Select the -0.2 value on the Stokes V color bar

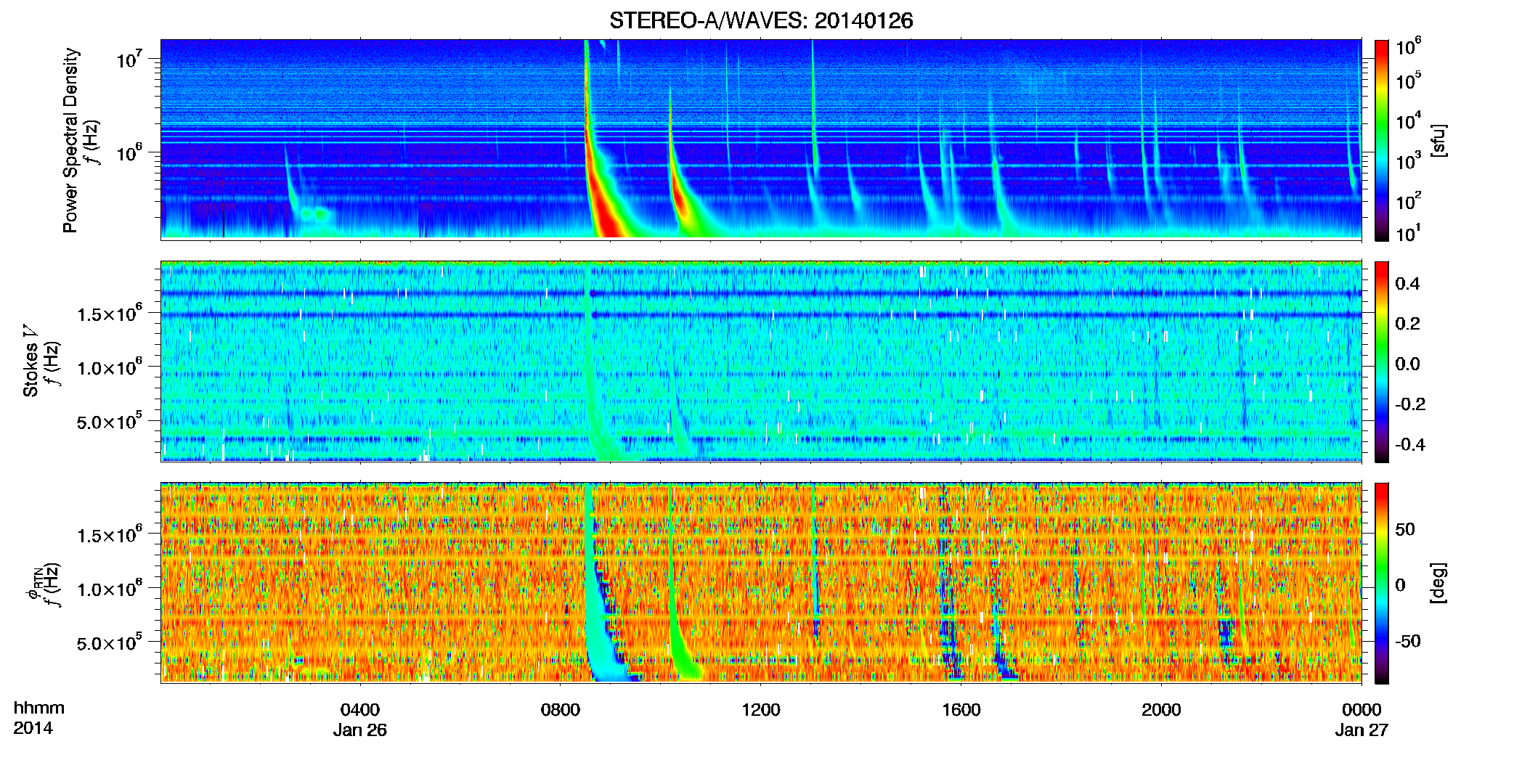1409,404
